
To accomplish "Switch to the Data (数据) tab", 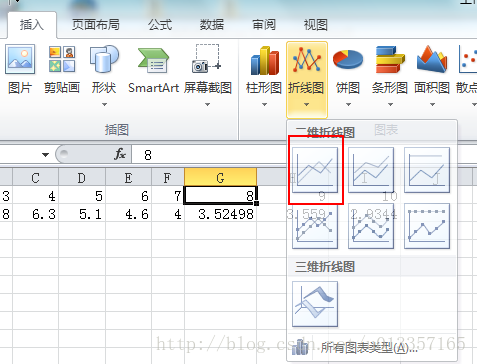I will click(212, 25).
